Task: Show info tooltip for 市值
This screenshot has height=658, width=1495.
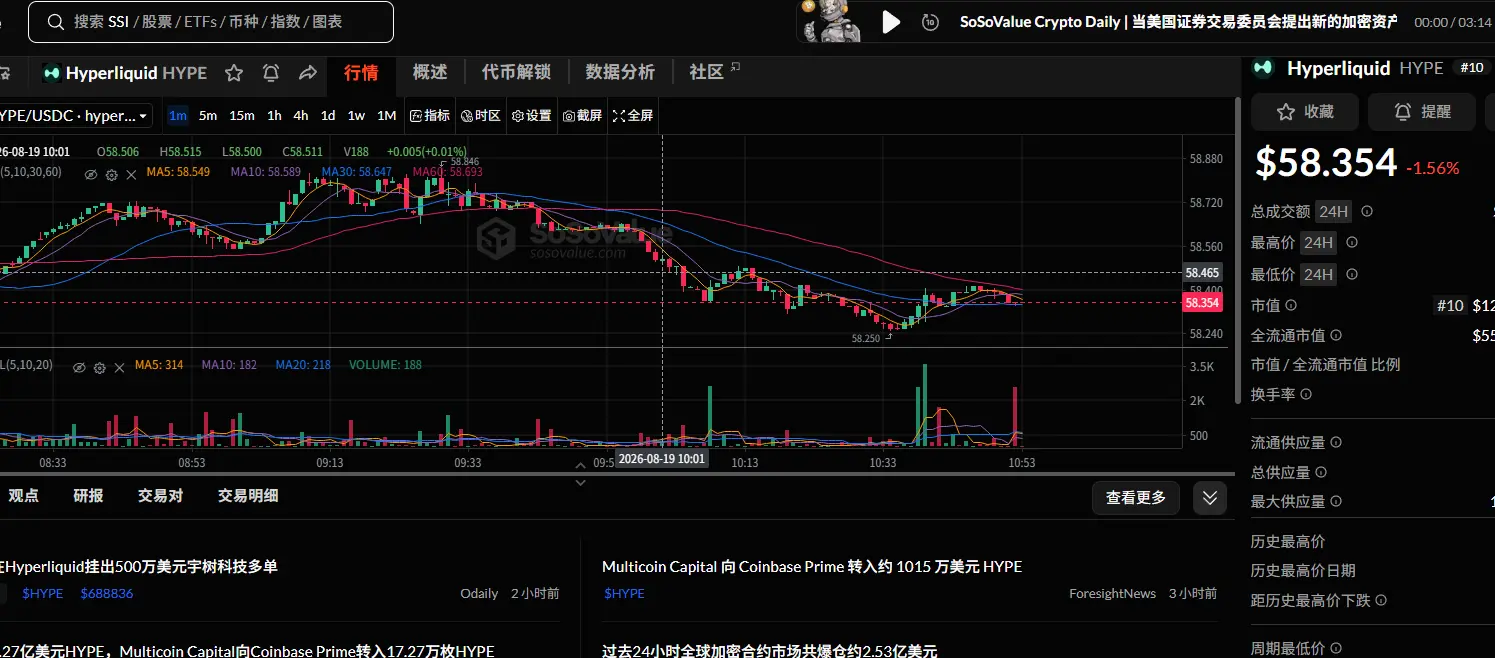Action: (1291, 306)
